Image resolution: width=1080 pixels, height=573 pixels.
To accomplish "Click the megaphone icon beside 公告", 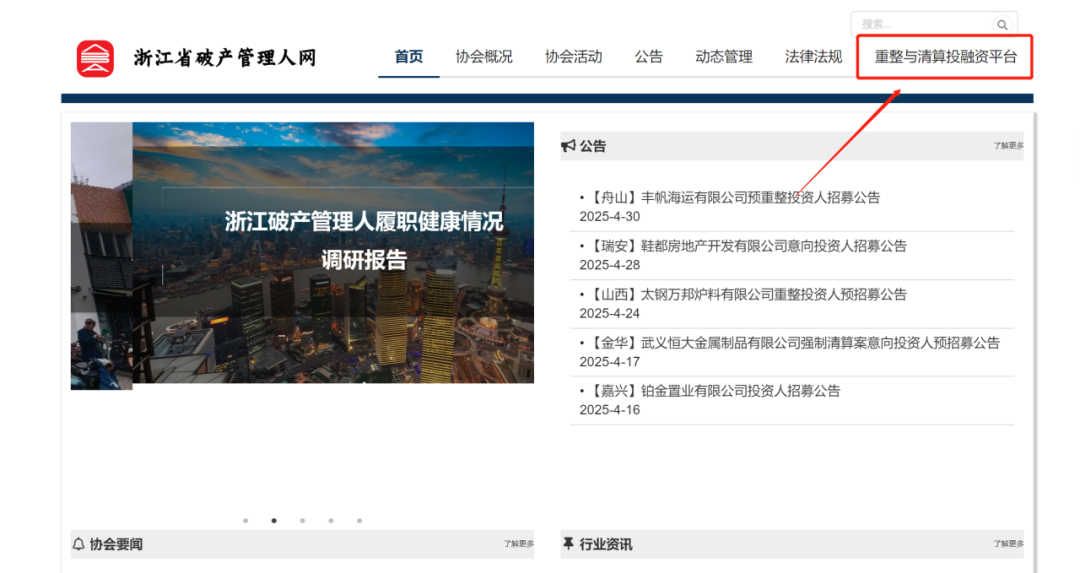I will point(568,145).
